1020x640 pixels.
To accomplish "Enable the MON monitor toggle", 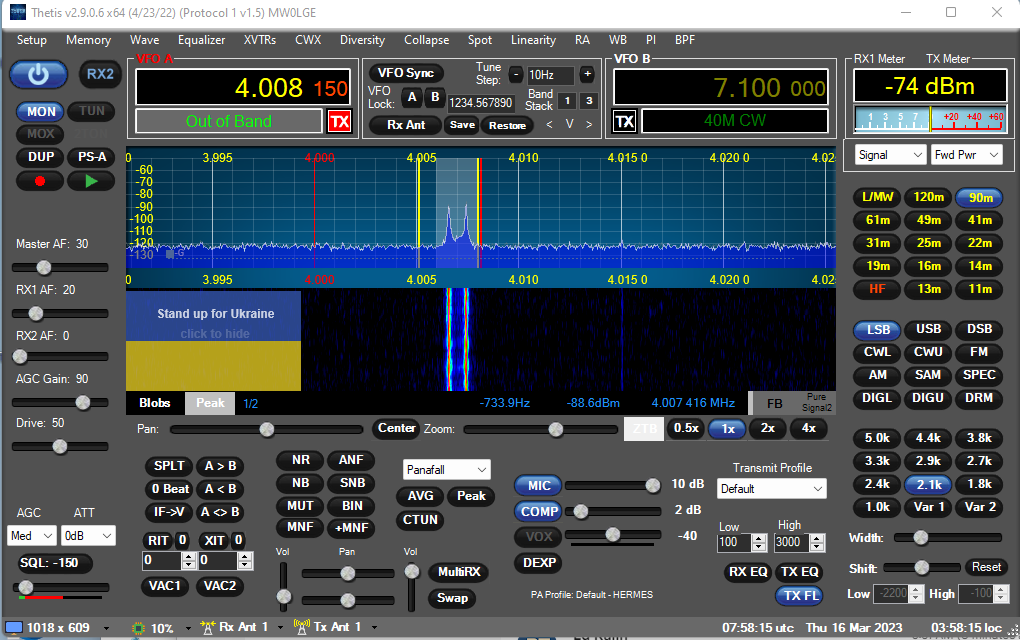I will click(x=41, y=111).
